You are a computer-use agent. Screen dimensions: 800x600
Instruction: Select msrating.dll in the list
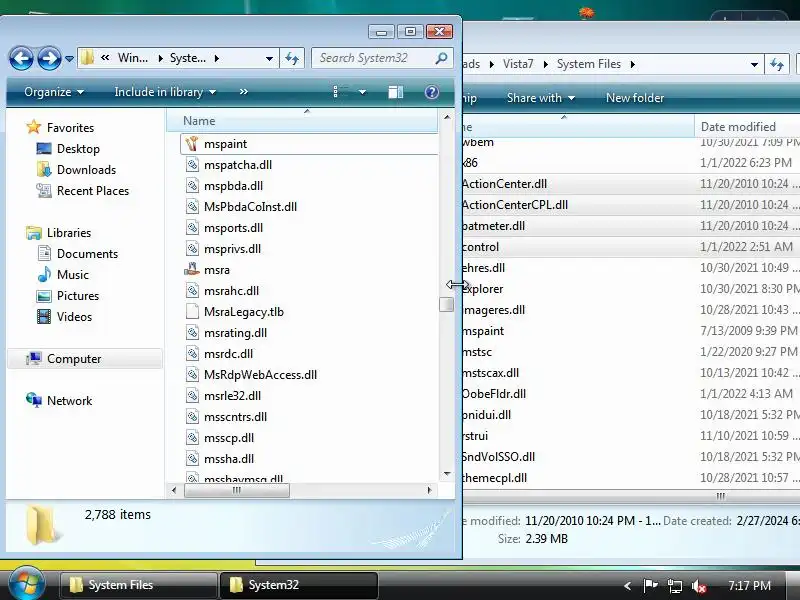click(235, 333)
